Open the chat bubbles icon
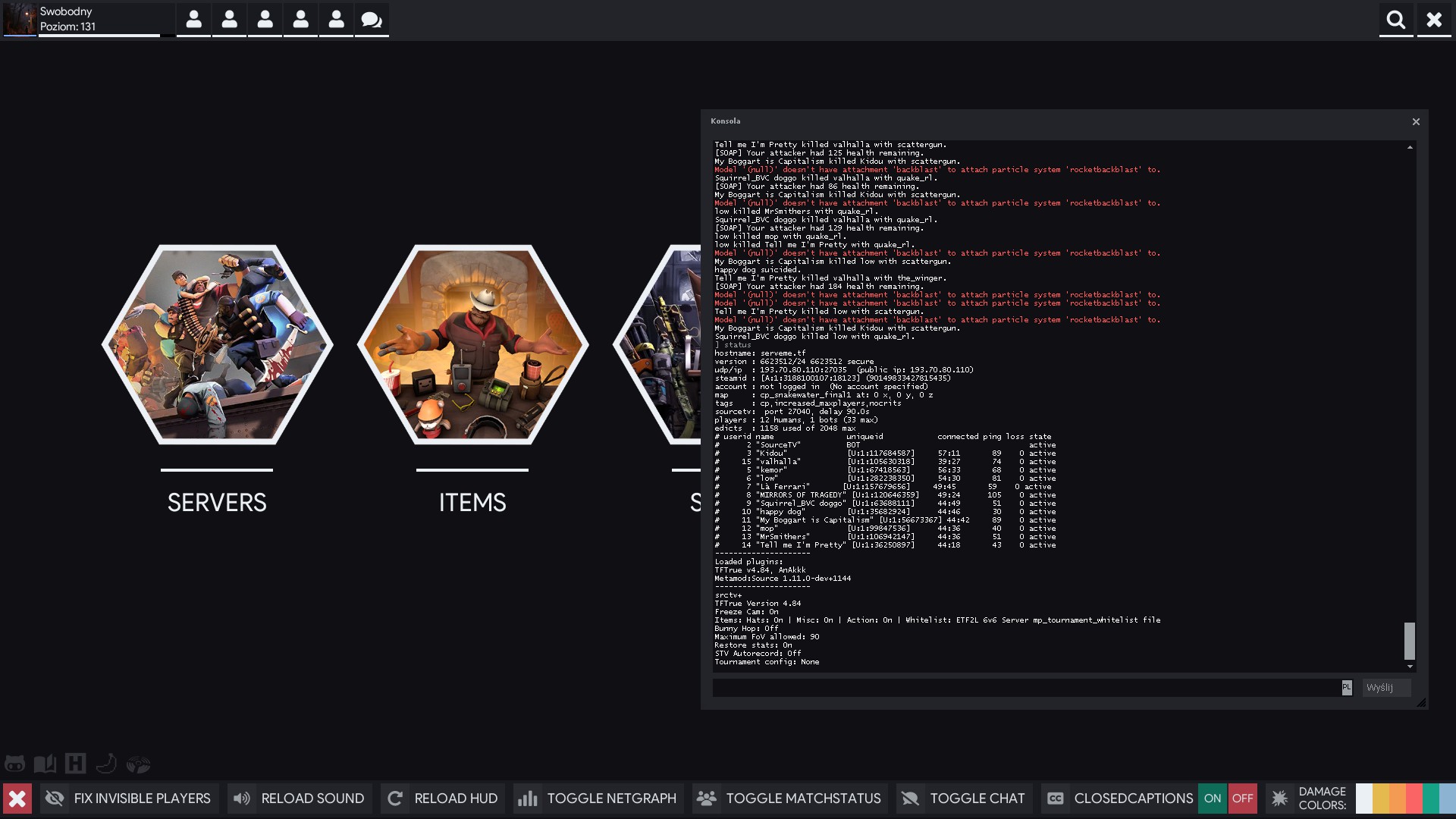 coord(372,20)
